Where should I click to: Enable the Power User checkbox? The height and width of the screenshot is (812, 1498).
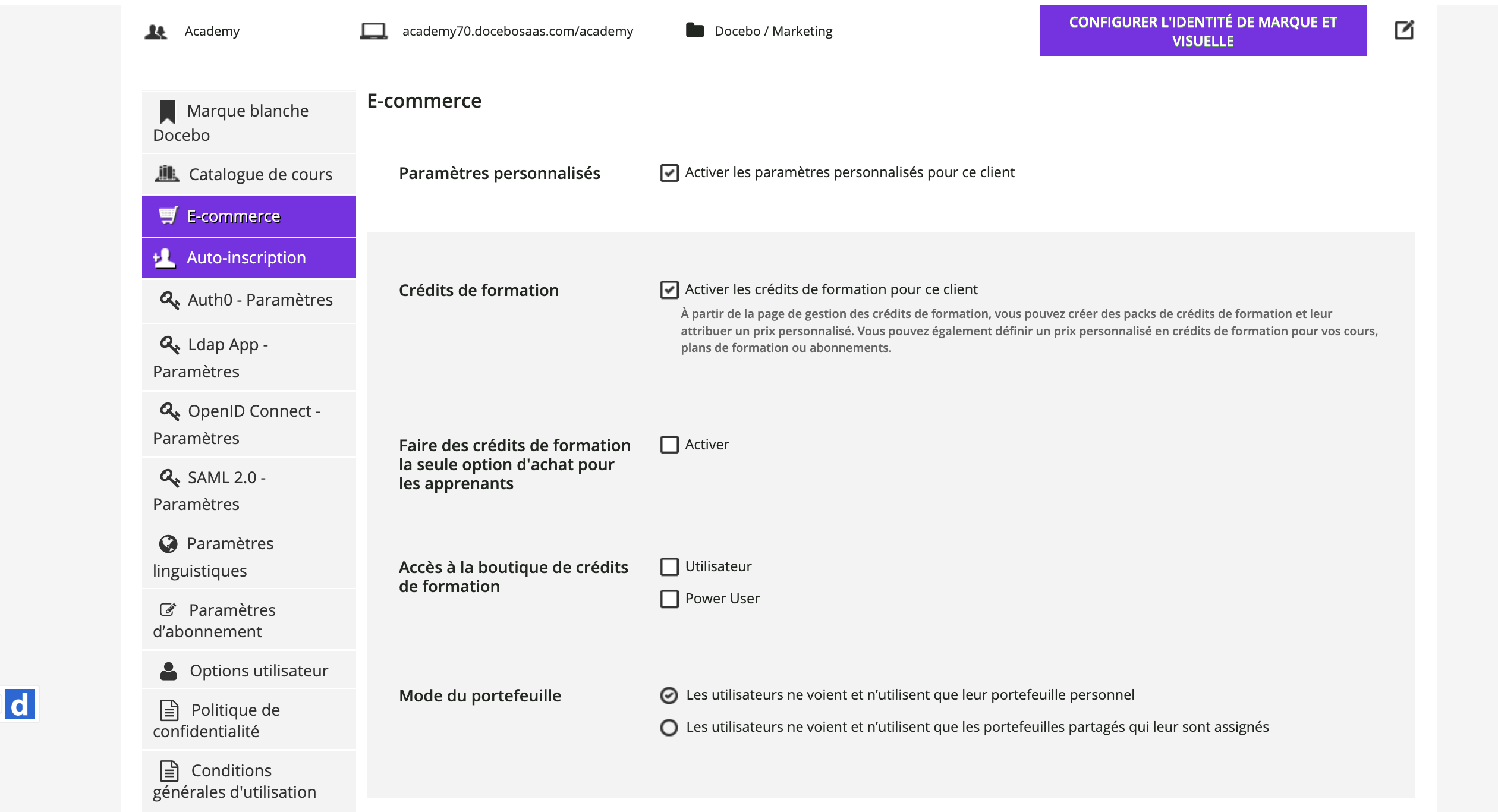tap(669, 599)
